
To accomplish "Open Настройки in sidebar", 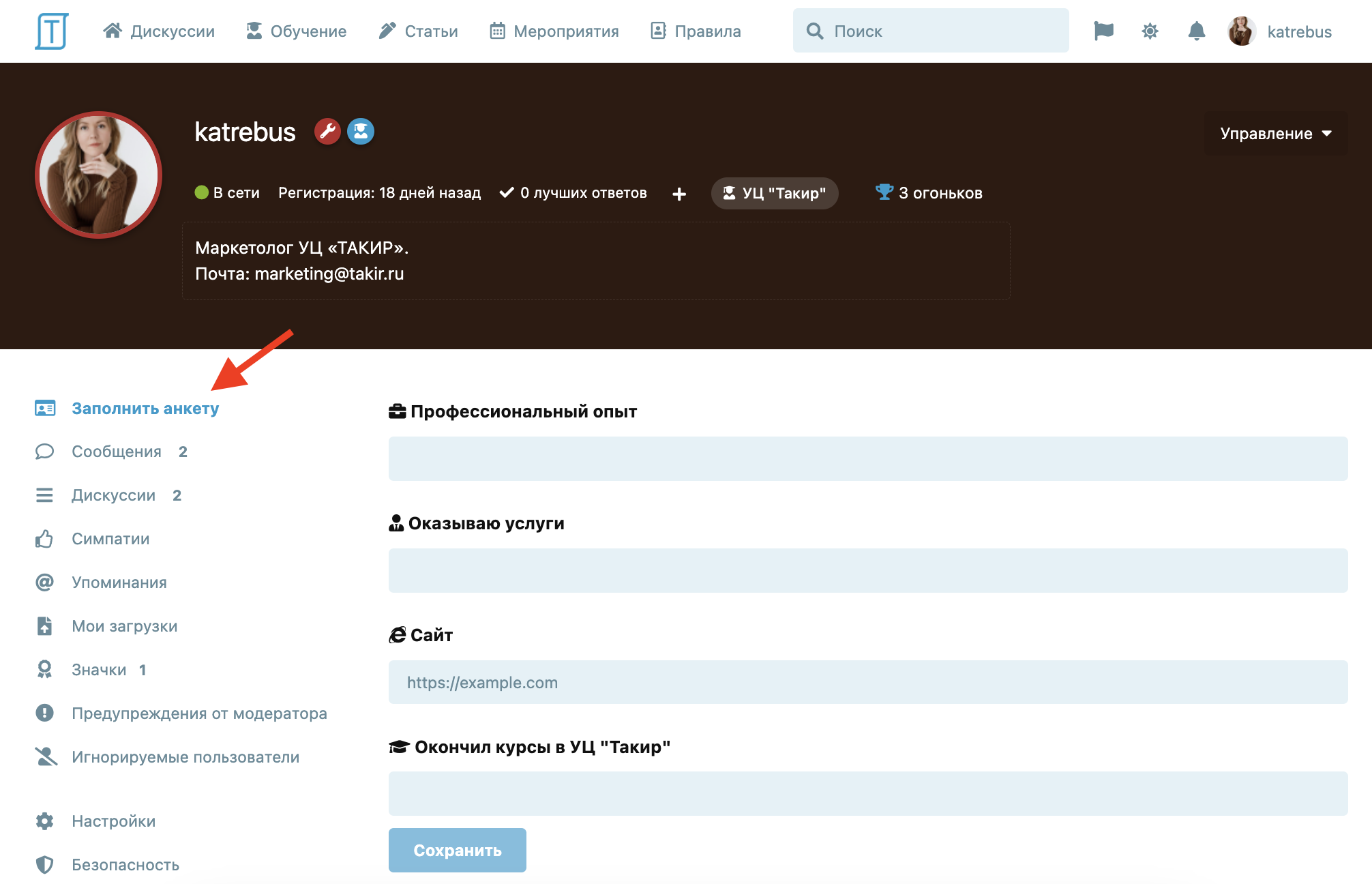I will coord(114,821).
